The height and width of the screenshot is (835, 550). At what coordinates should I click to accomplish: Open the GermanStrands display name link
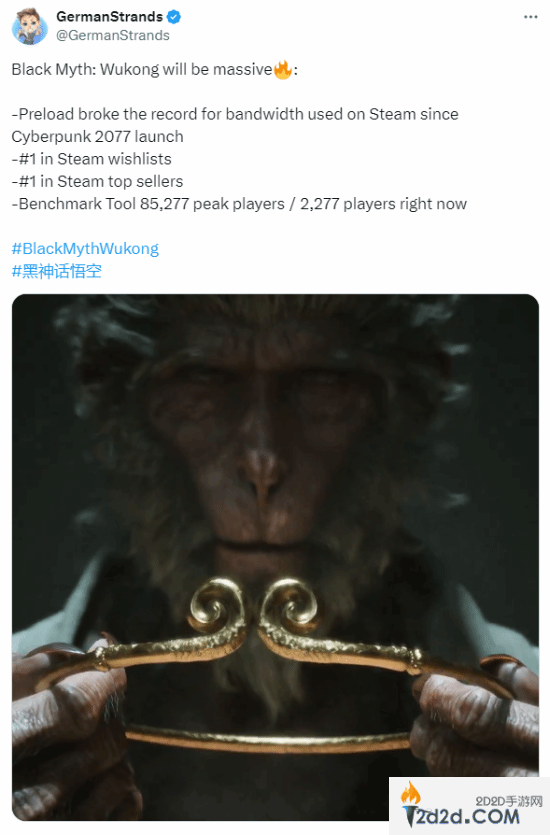(110, 17)
